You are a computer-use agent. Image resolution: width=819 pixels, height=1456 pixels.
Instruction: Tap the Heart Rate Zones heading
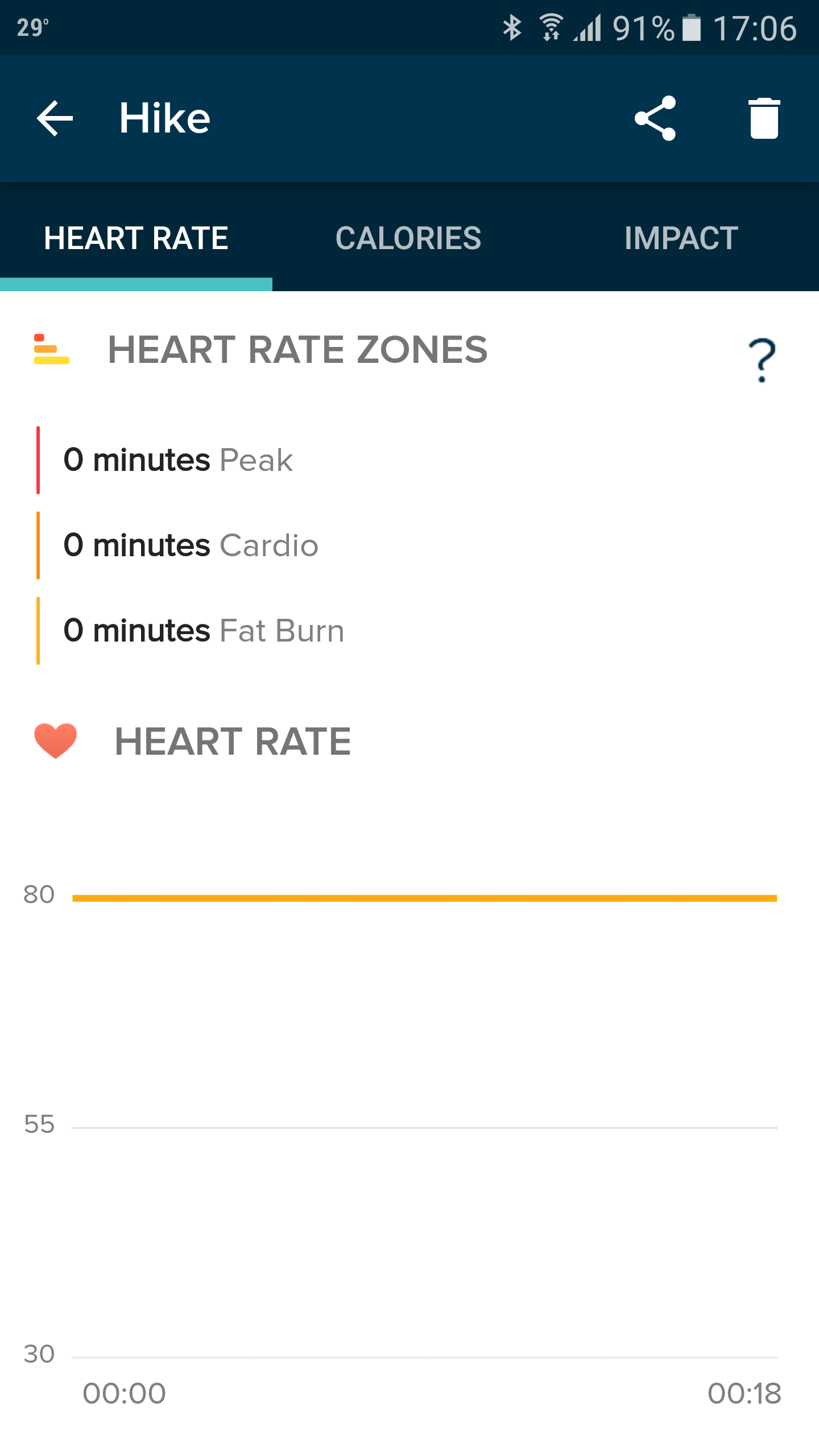pos(297,349)
